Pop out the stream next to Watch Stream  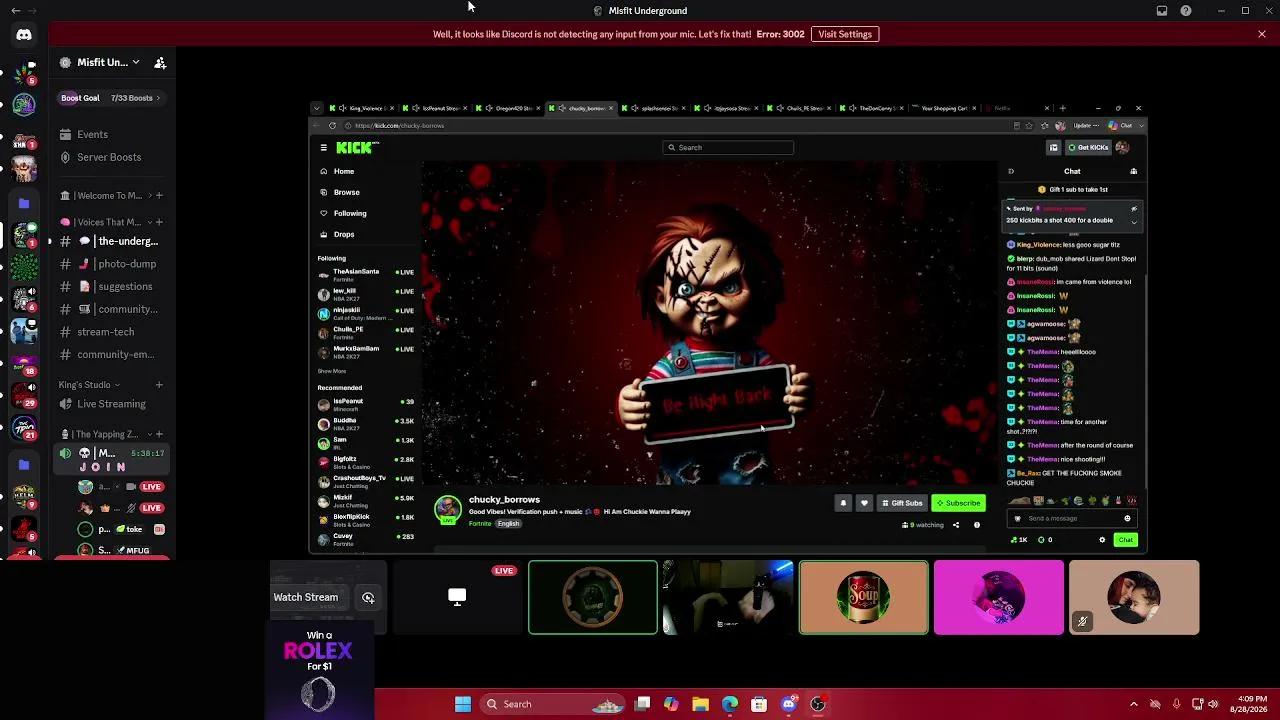(x=368, y=598)
